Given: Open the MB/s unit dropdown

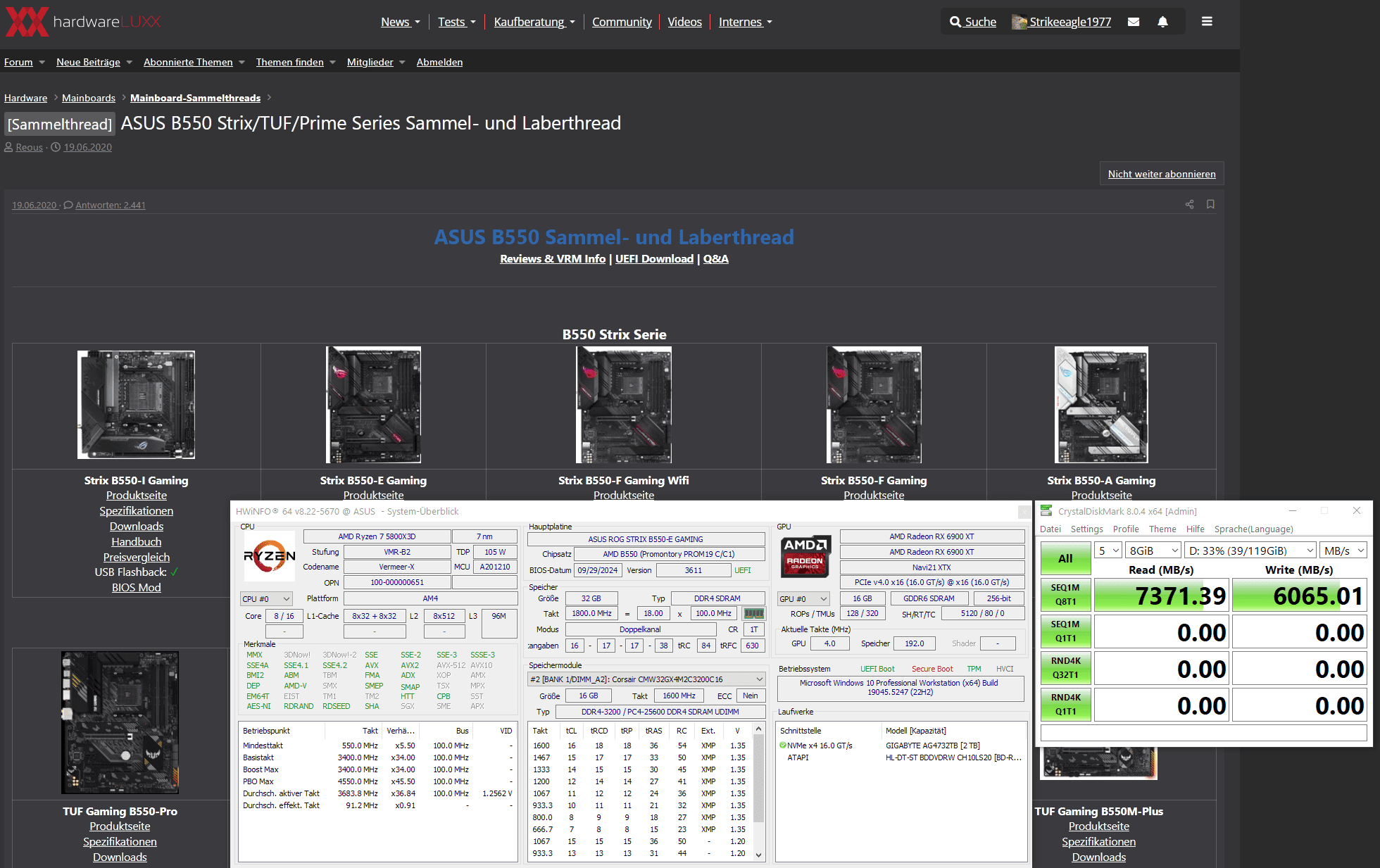Looking at the screenshot, I should (x=1343, y=551).
